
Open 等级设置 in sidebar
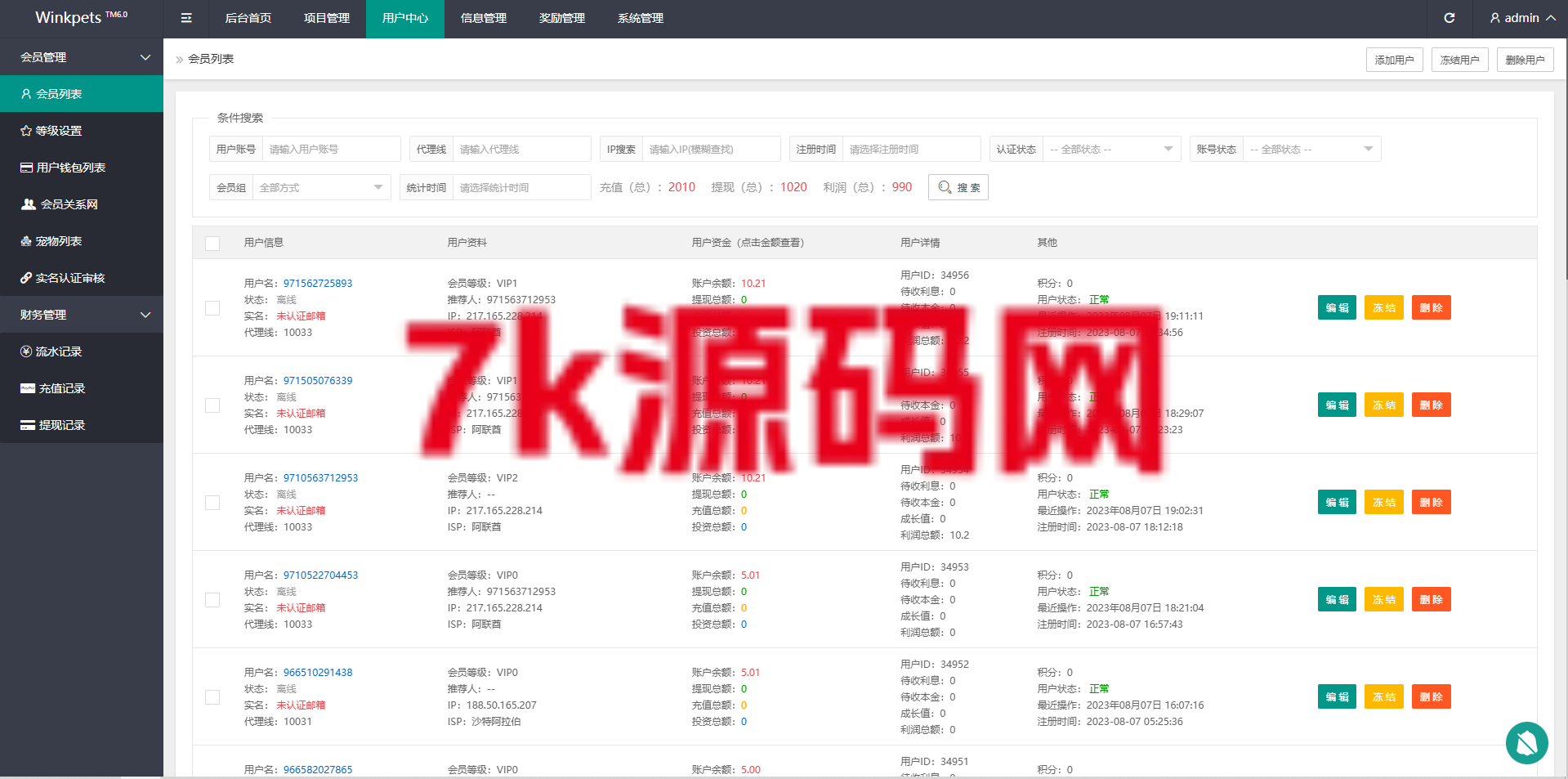coord(82,131)
